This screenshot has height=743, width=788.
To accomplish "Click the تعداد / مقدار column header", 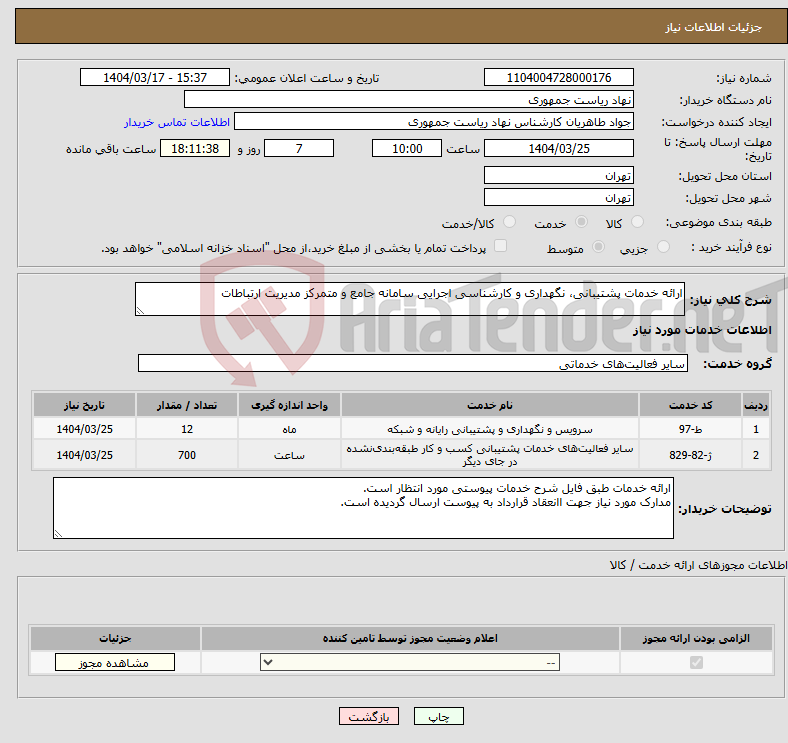I will click(186, 405).
